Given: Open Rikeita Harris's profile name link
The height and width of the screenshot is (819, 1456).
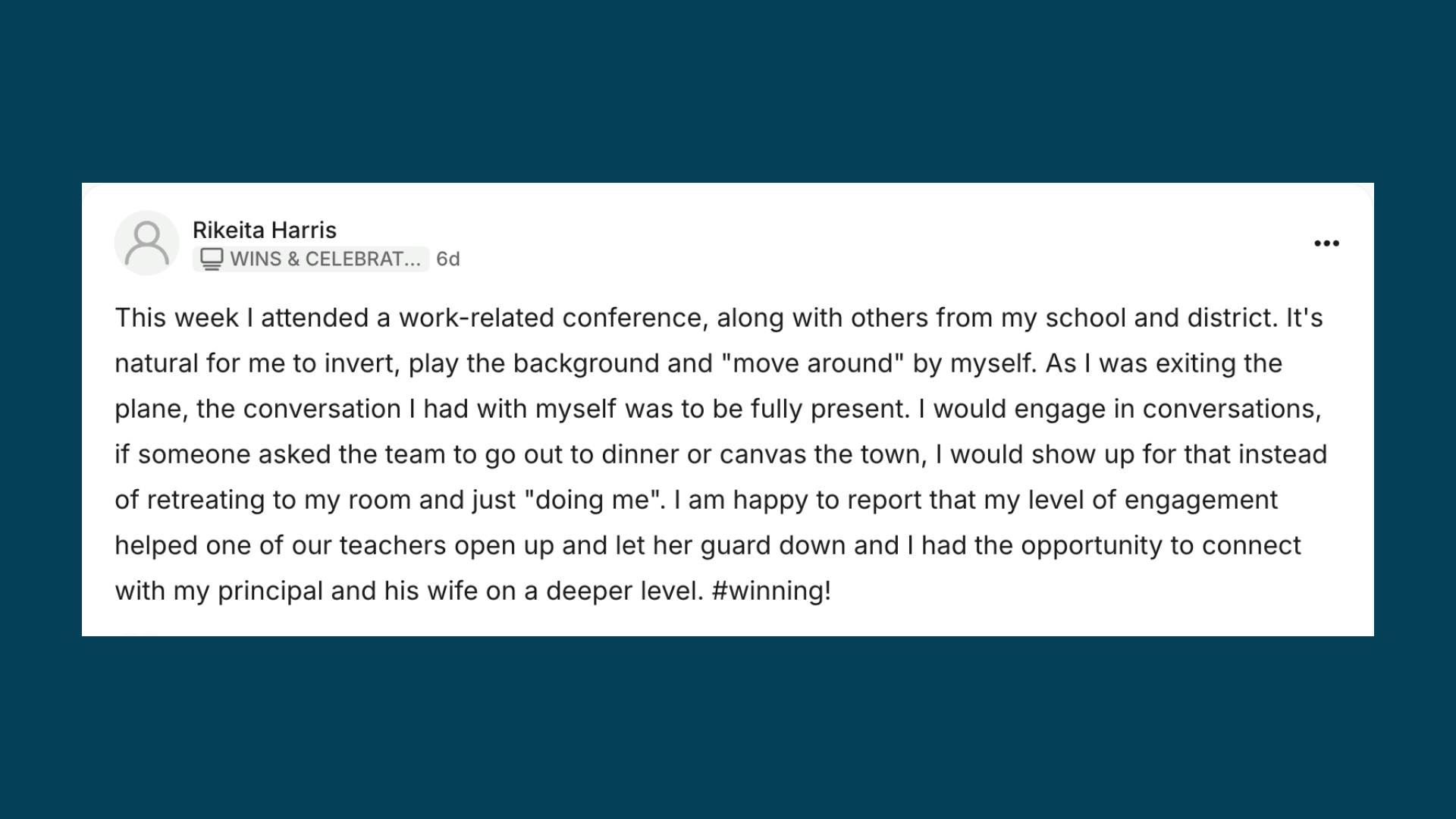Looking at the screenshot, I should (x=264, y=230).
